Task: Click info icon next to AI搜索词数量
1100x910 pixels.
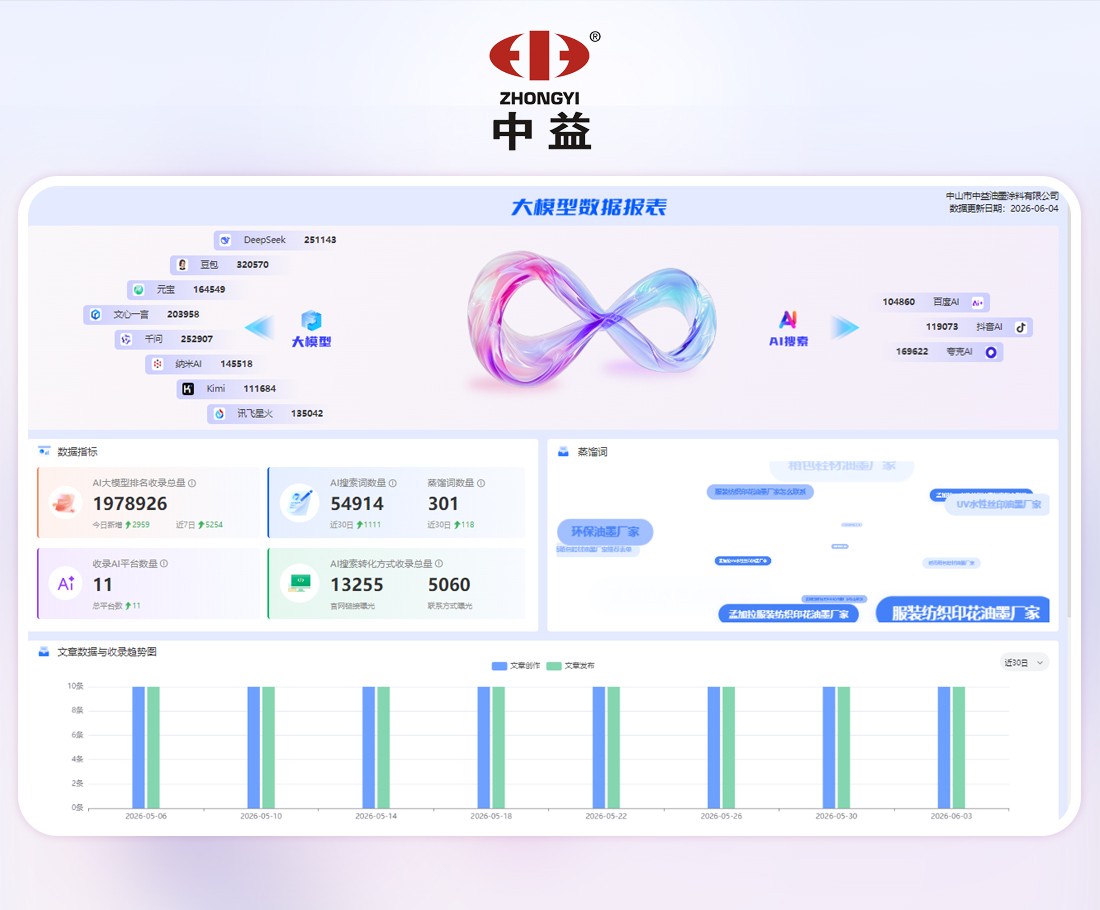Action: (x=393, y=483)
